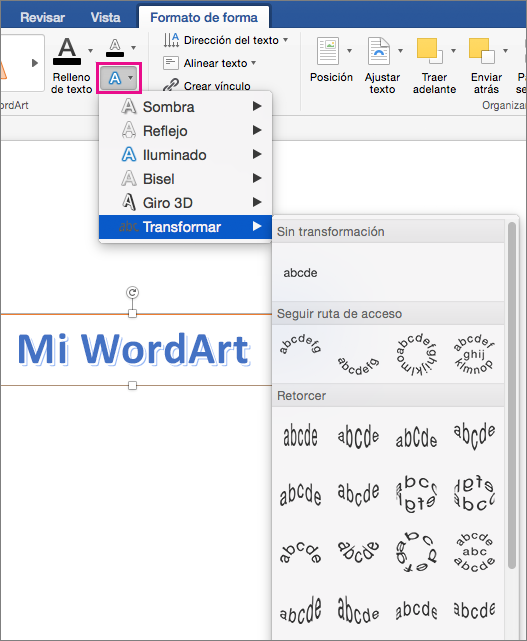Click the Sin transformación section header
527x641 pixels.
tap(388, 231)
